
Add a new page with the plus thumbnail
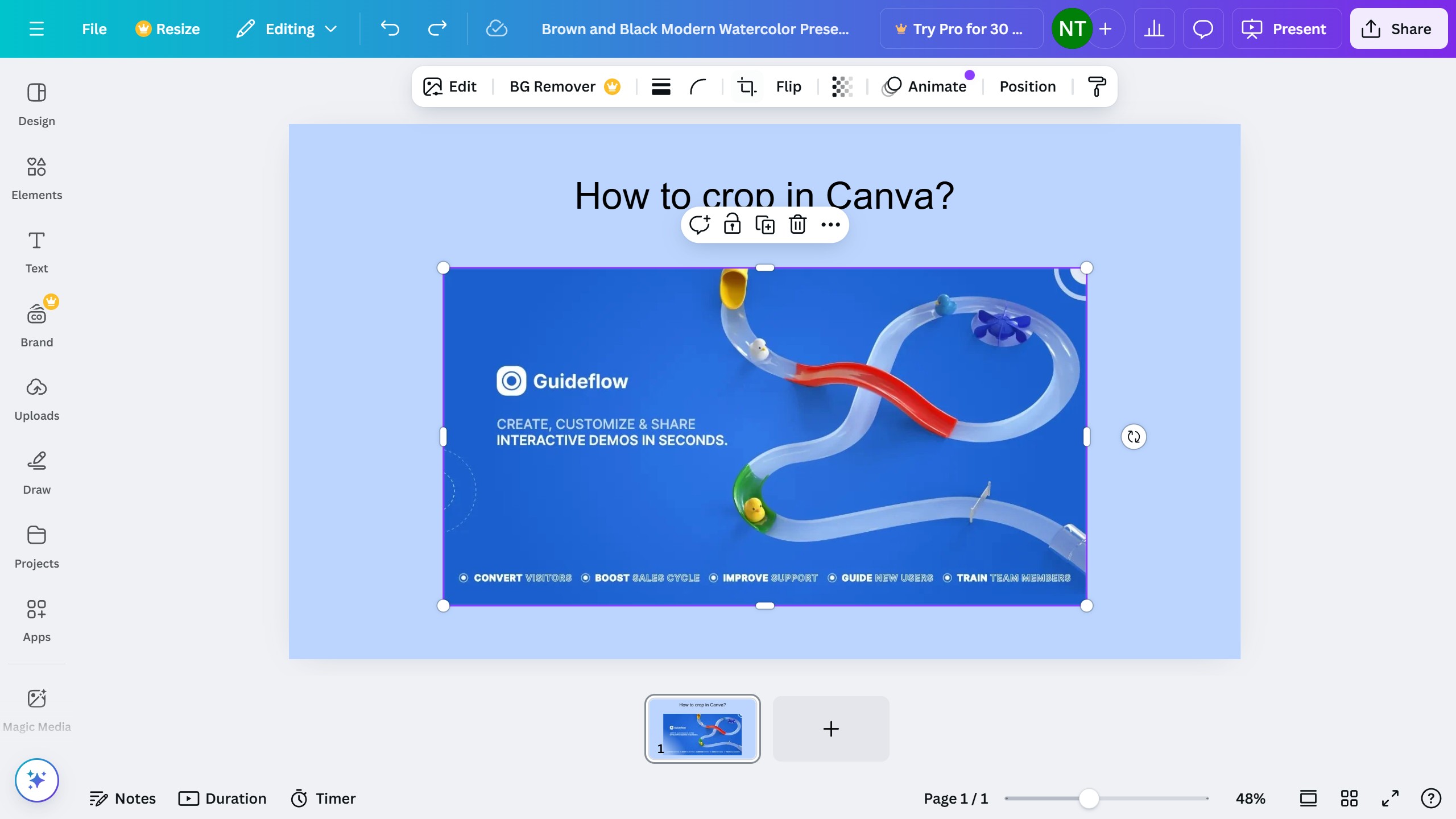(830, 729)
